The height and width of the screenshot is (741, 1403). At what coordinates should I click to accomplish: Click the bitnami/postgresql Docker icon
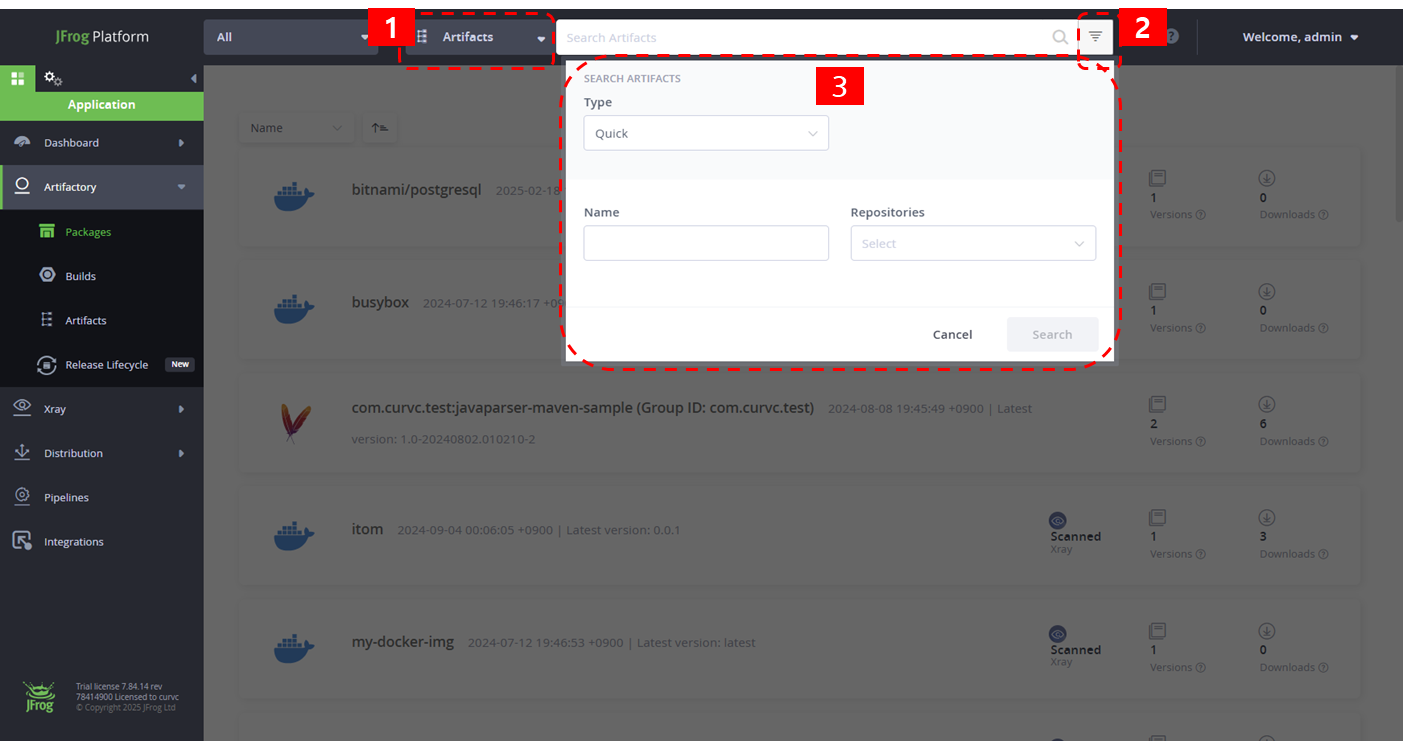tap(294, 197)
